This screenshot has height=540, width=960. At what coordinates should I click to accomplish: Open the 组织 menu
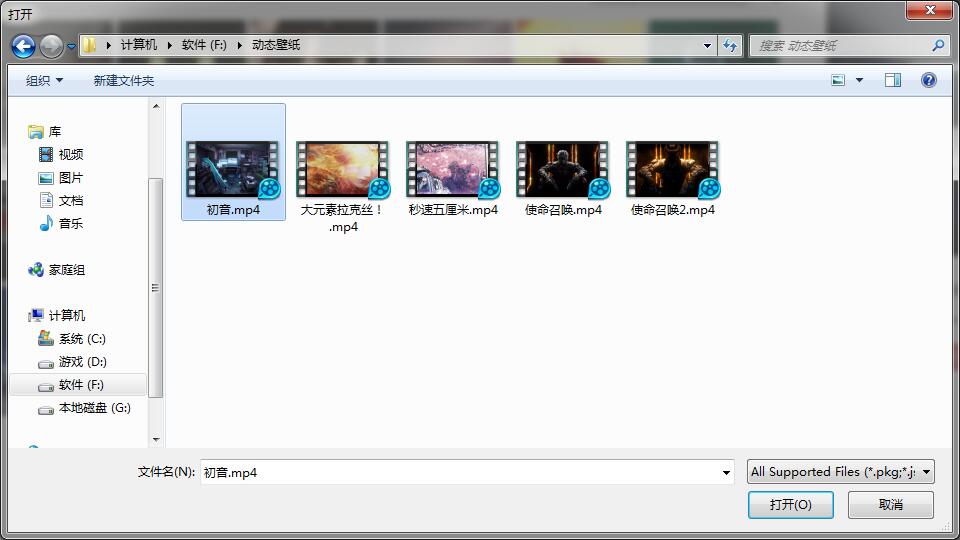click(x=45, y=80)
